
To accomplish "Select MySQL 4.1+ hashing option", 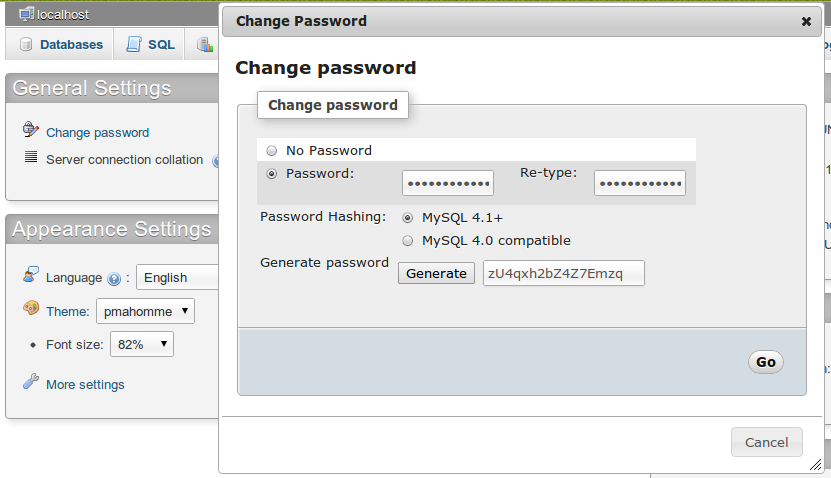I will click(x=407, y=217).
